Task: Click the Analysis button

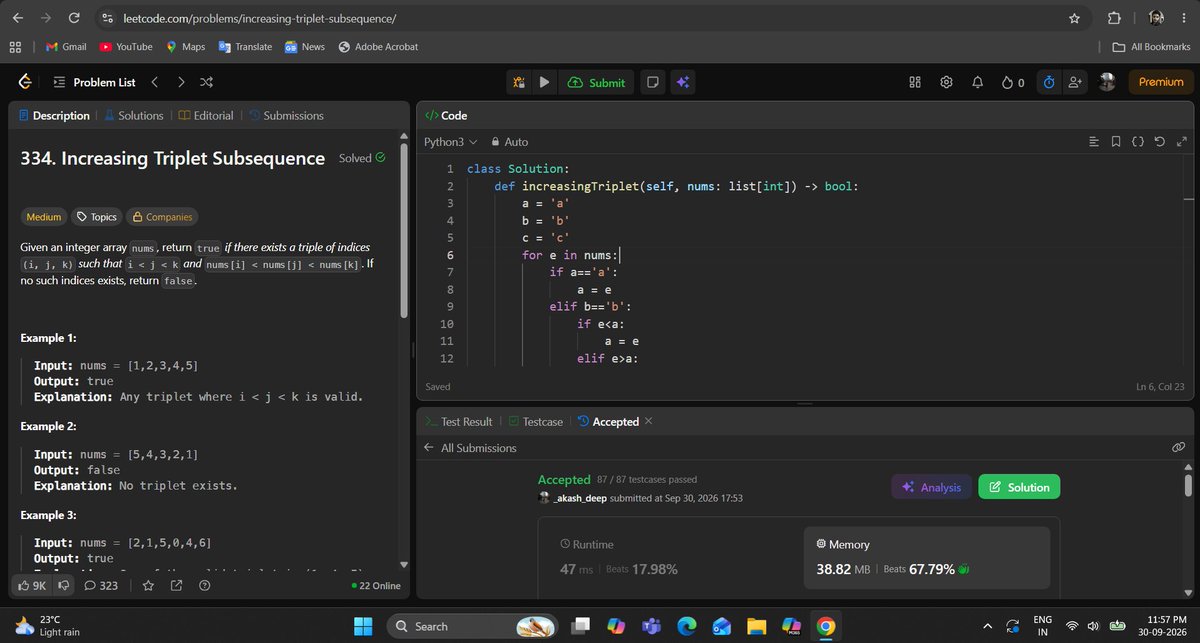Action: tap(931, 487)
